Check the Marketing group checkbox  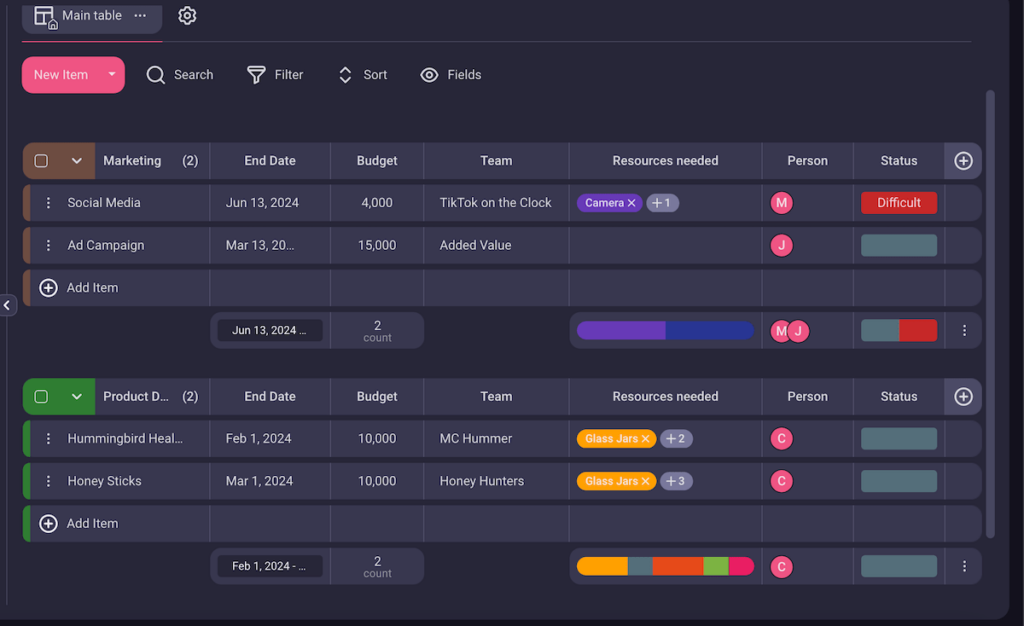point(41,160)
